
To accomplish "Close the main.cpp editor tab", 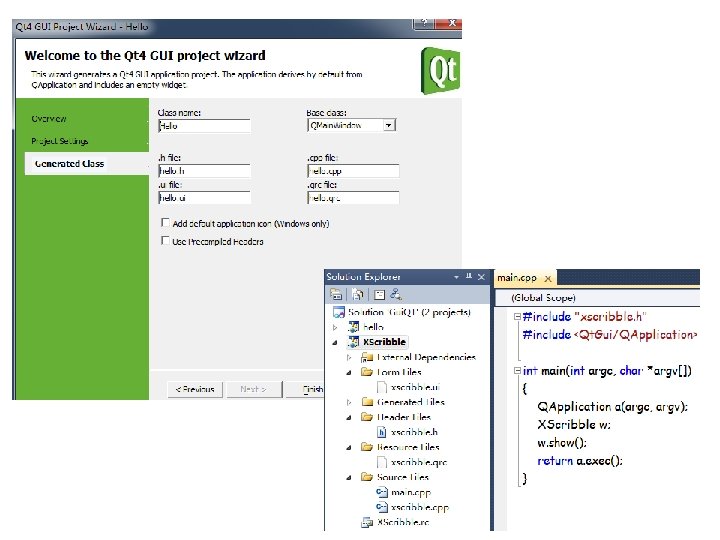I will [x=547, y=278].
